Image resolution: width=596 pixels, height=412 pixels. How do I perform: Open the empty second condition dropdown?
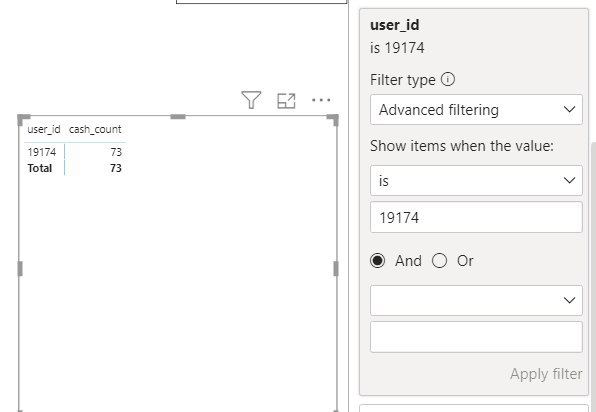coord(476,300)
